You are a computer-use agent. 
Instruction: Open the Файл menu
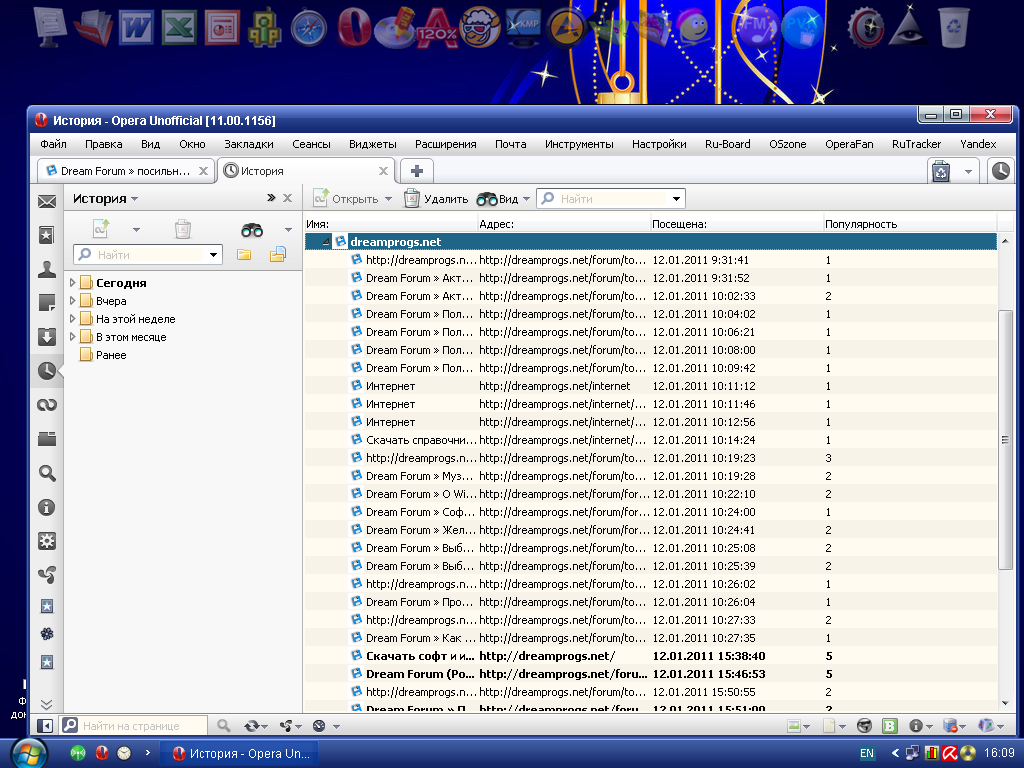coord(53,144)
